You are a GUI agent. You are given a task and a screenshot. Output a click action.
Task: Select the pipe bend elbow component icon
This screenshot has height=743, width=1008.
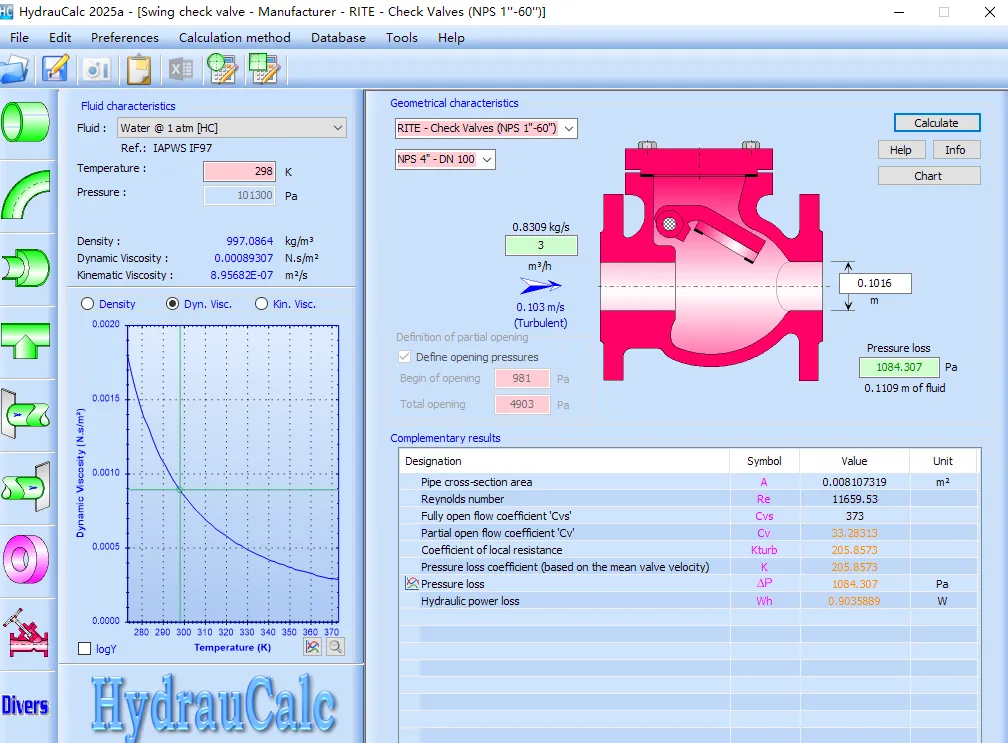pyautogui.click(x=26, y=195)
